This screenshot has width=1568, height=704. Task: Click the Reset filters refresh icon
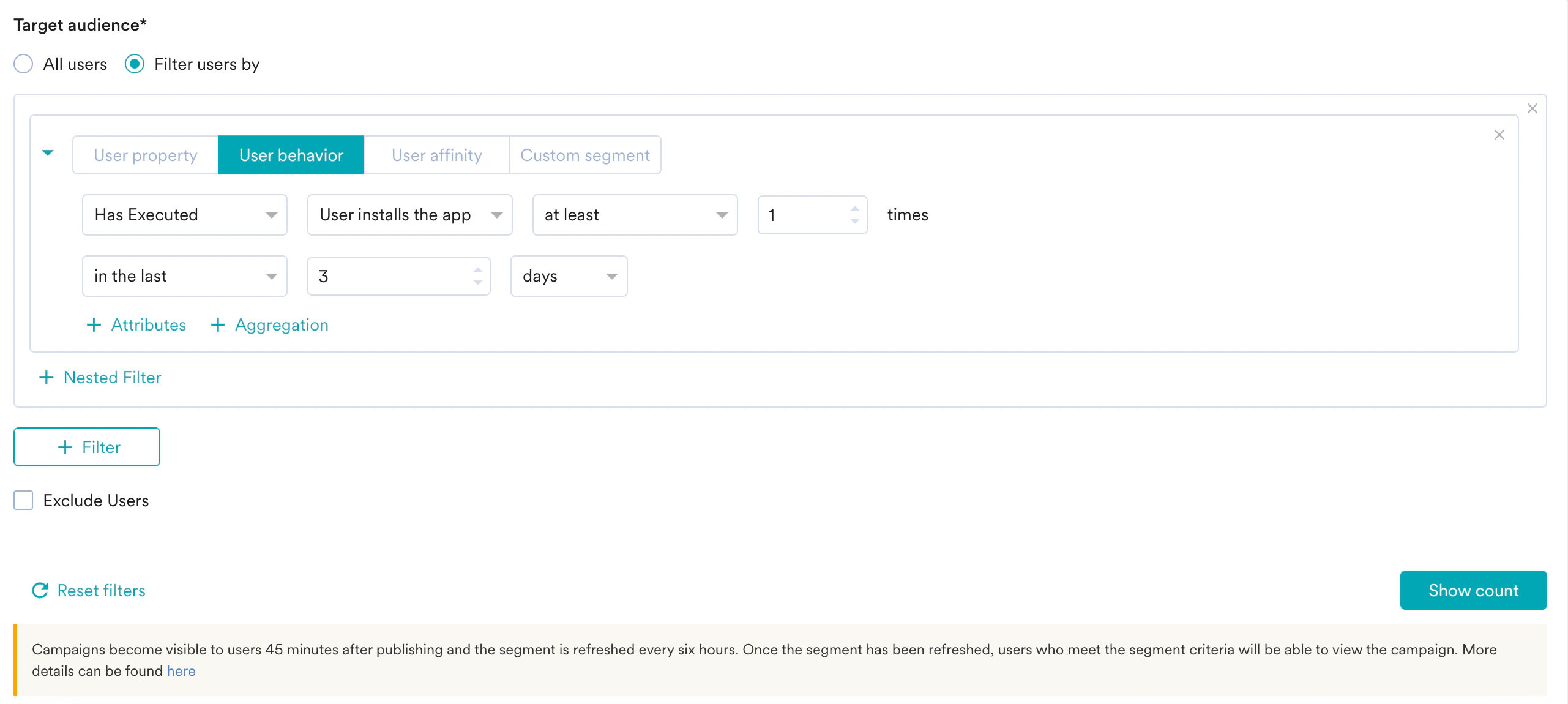(40, 590)
